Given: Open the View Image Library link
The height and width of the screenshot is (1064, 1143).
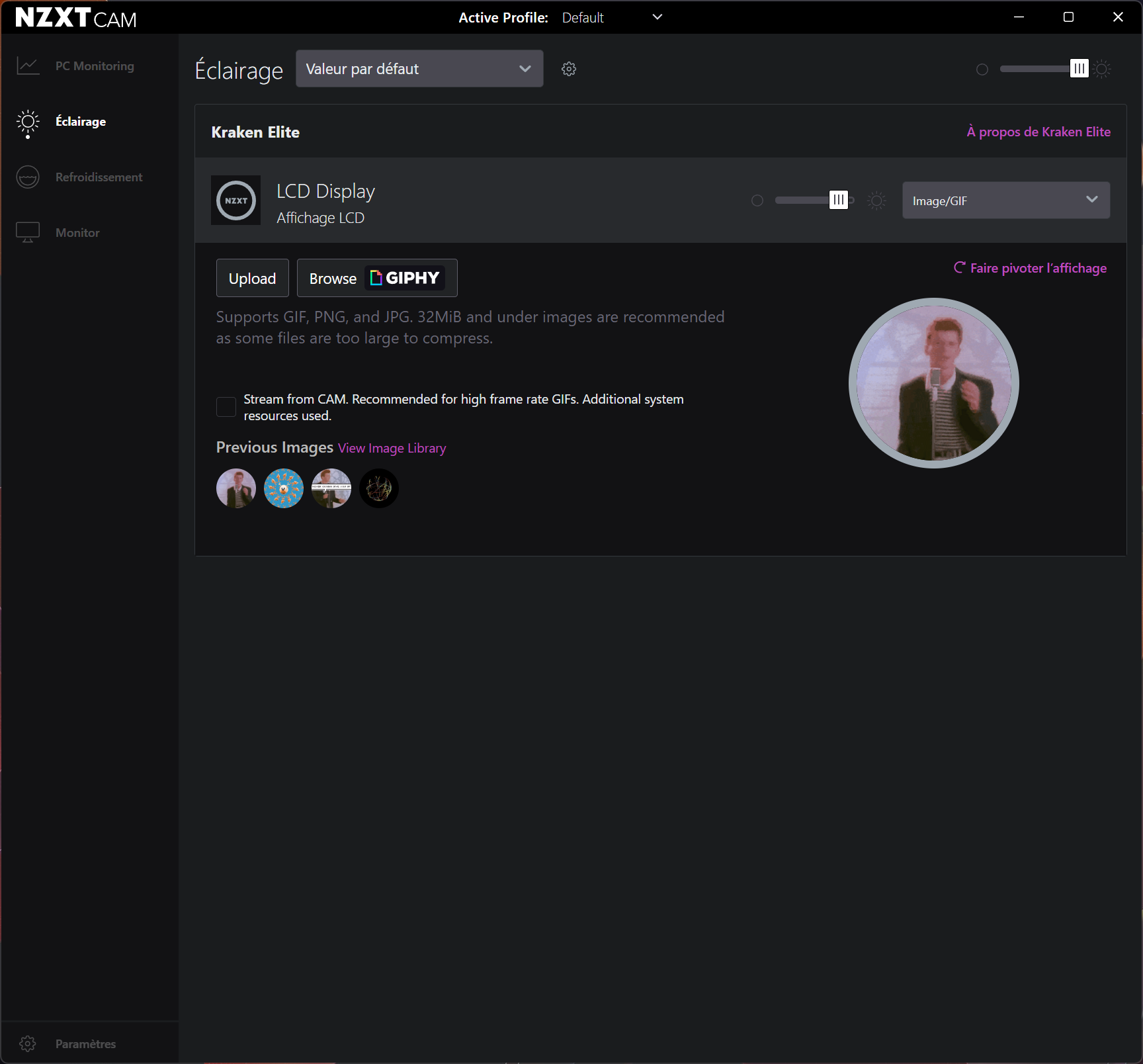Looking at the screenshot, I should pos(392,448).
